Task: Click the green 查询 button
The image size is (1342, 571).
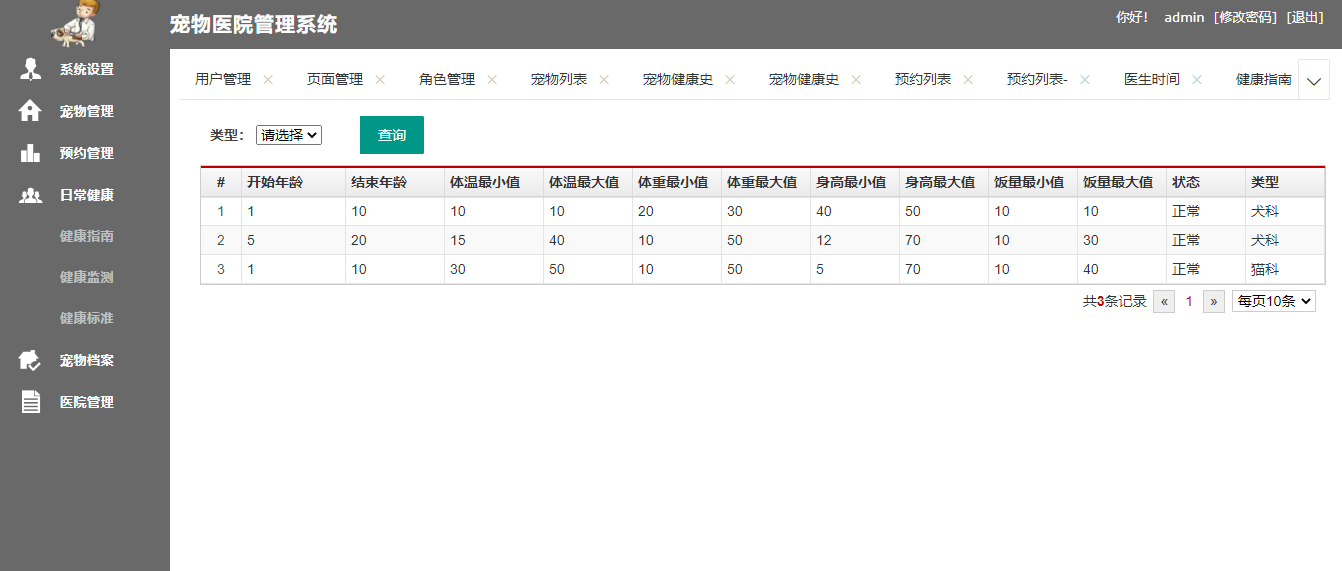Action: [x=392, y=135]
